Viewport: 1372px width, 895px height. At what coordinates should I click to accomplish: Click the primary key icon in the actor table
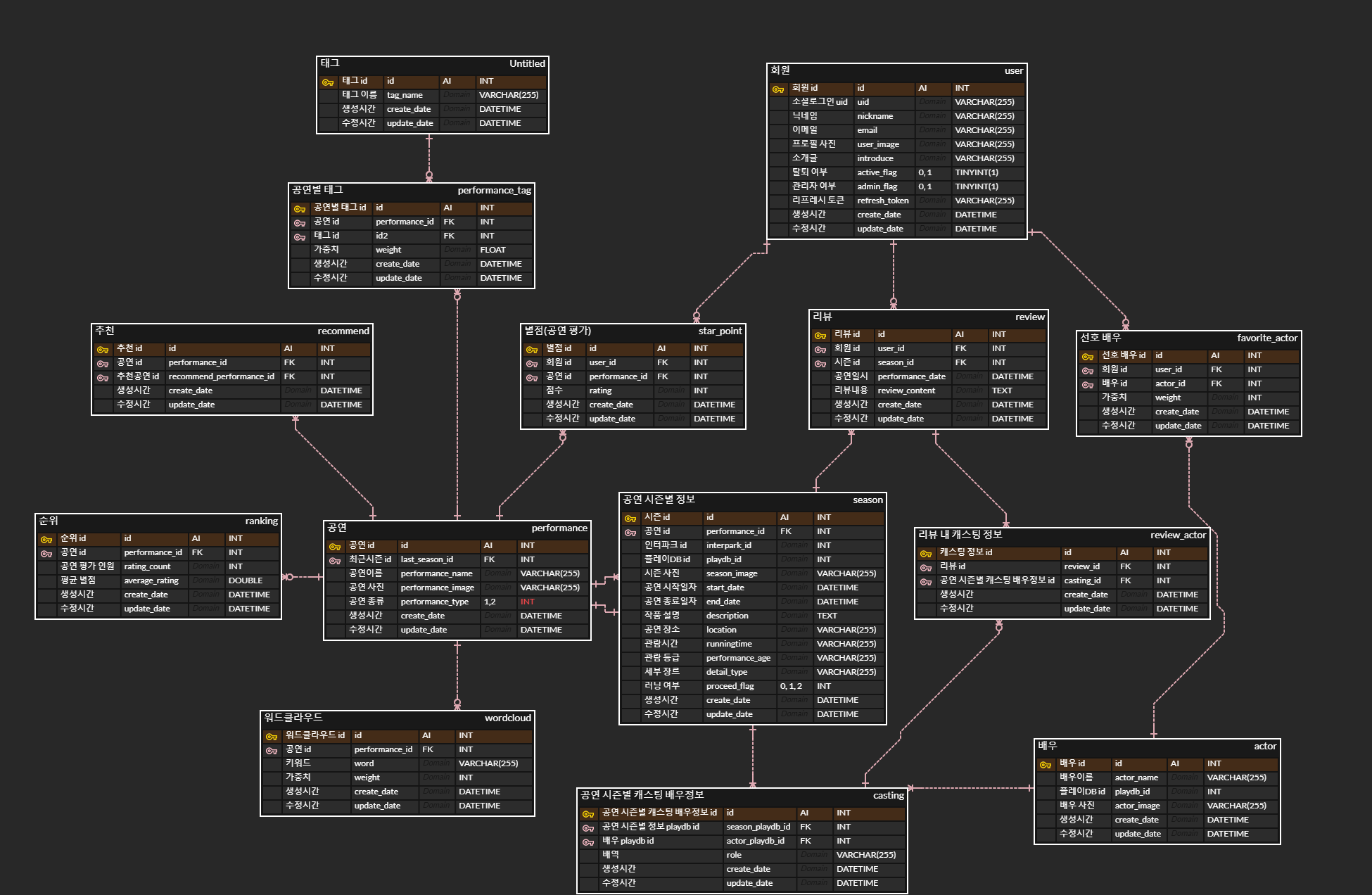[1046, 765]
